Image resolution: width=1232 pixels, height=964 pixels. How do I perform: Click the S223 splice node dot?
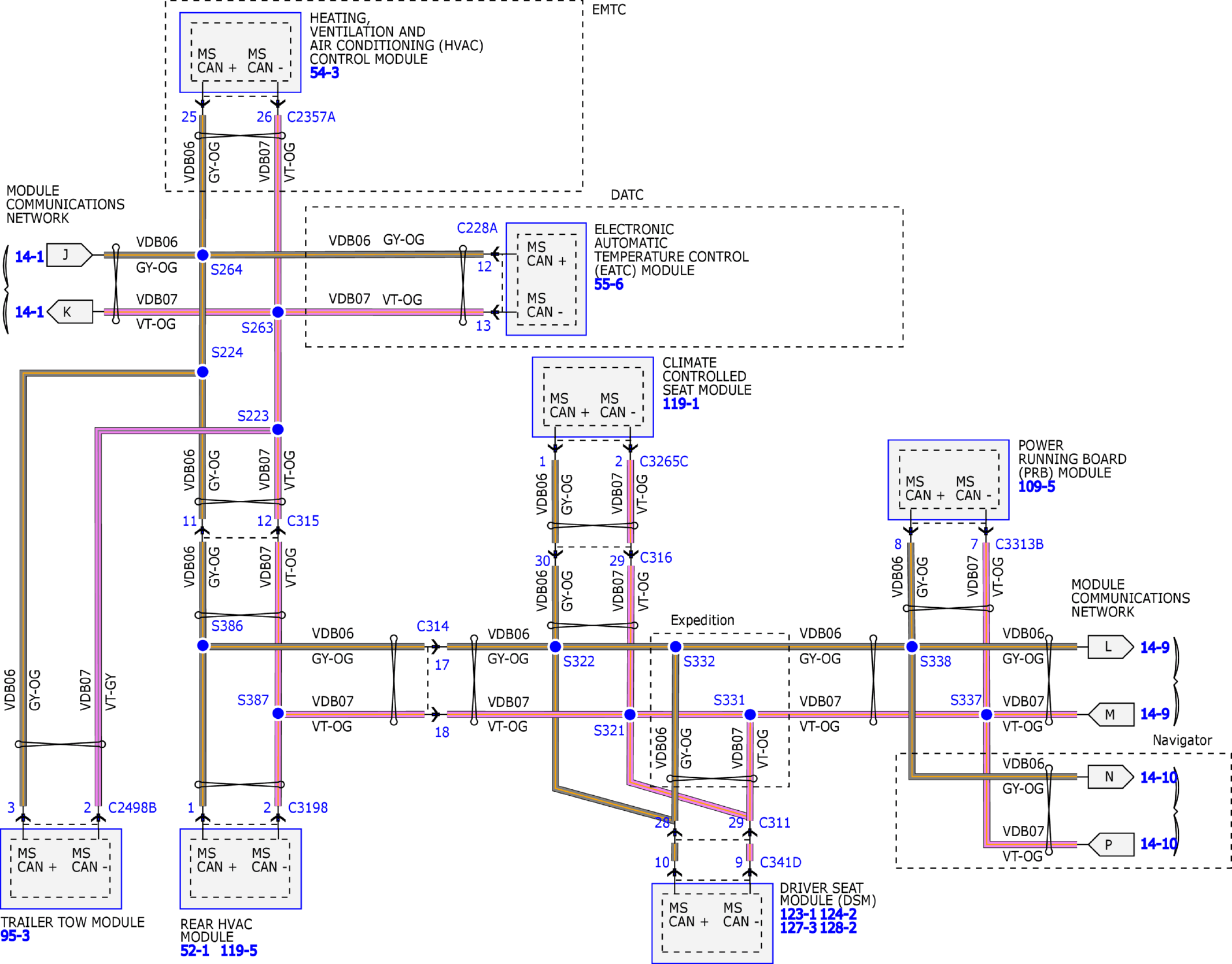click(x=278, y=429)
